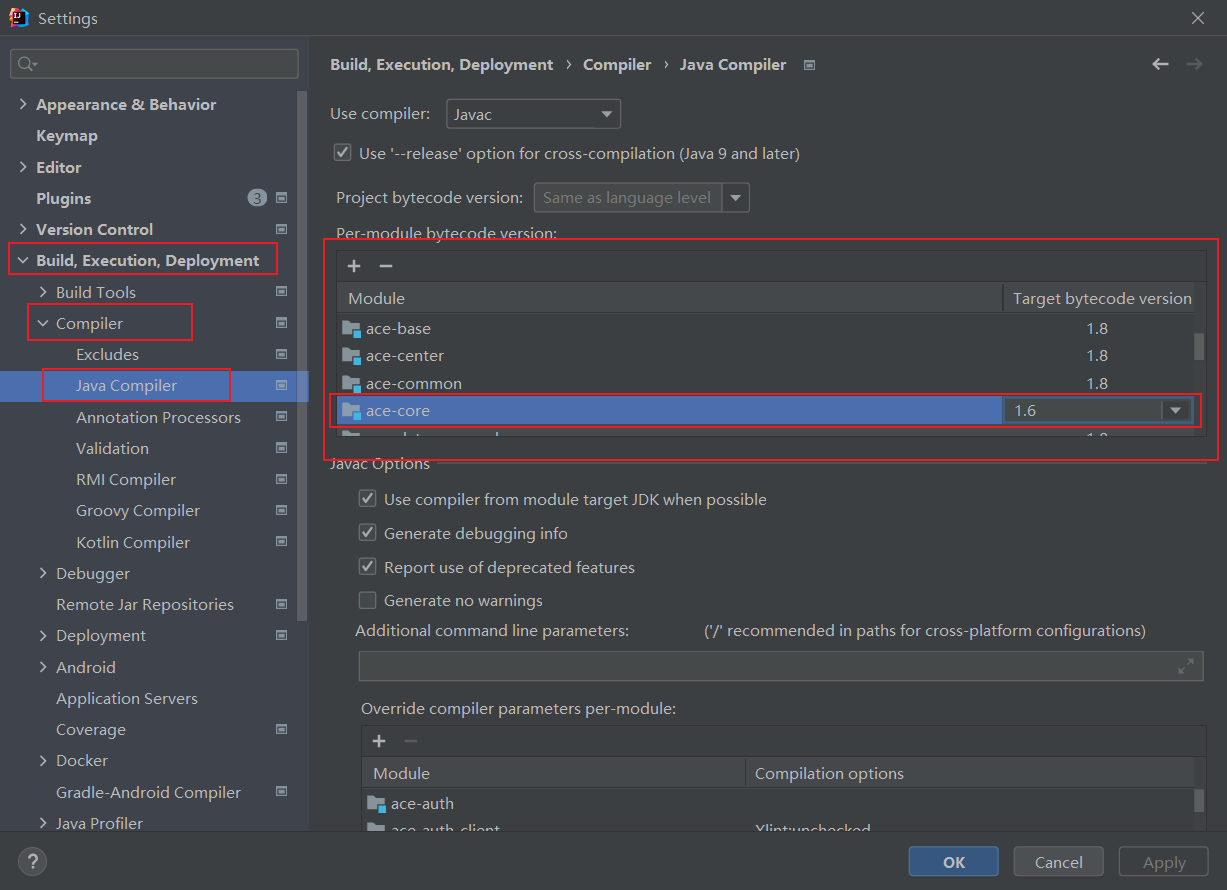The height and width of the screenshot is (890, 1227).
Task: Click the ace-center module folder icon
Action: 350,355
